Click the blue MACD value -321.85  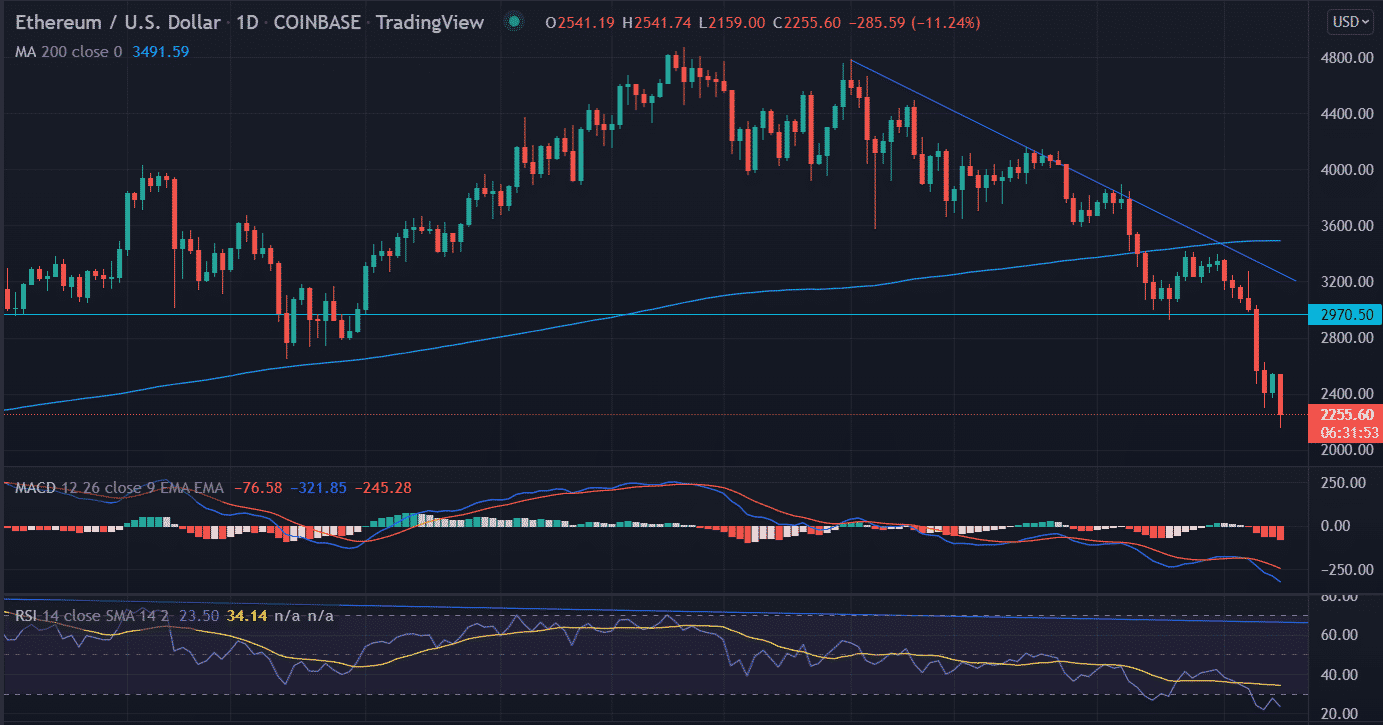[x=318, y=488]
